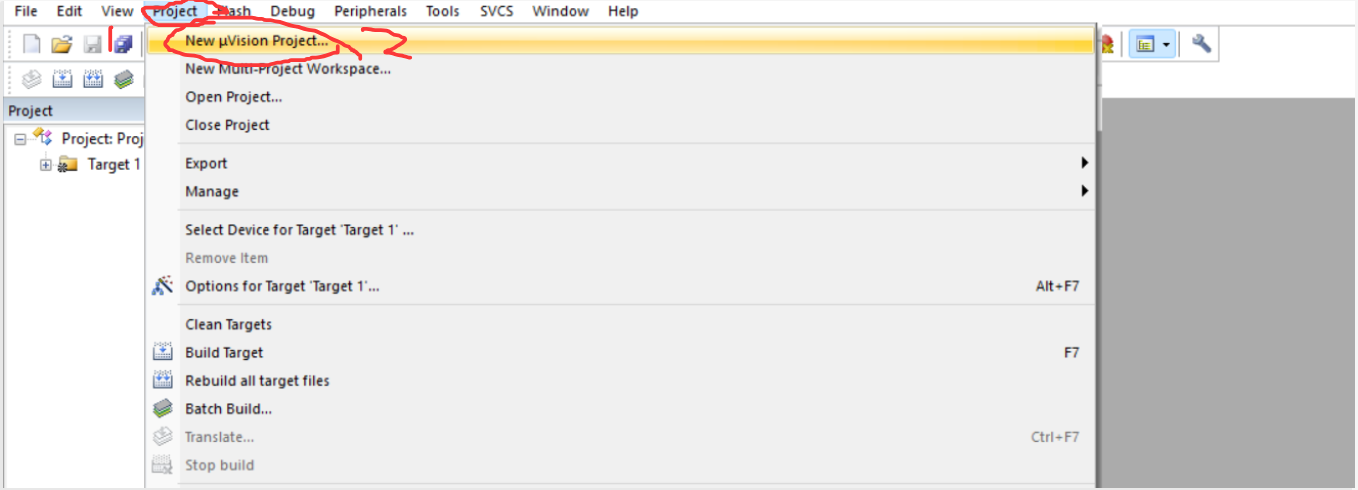The width and height of the screenshot is (1358, 490).
Task: Open the Help menu
Action: click(623, 11)
